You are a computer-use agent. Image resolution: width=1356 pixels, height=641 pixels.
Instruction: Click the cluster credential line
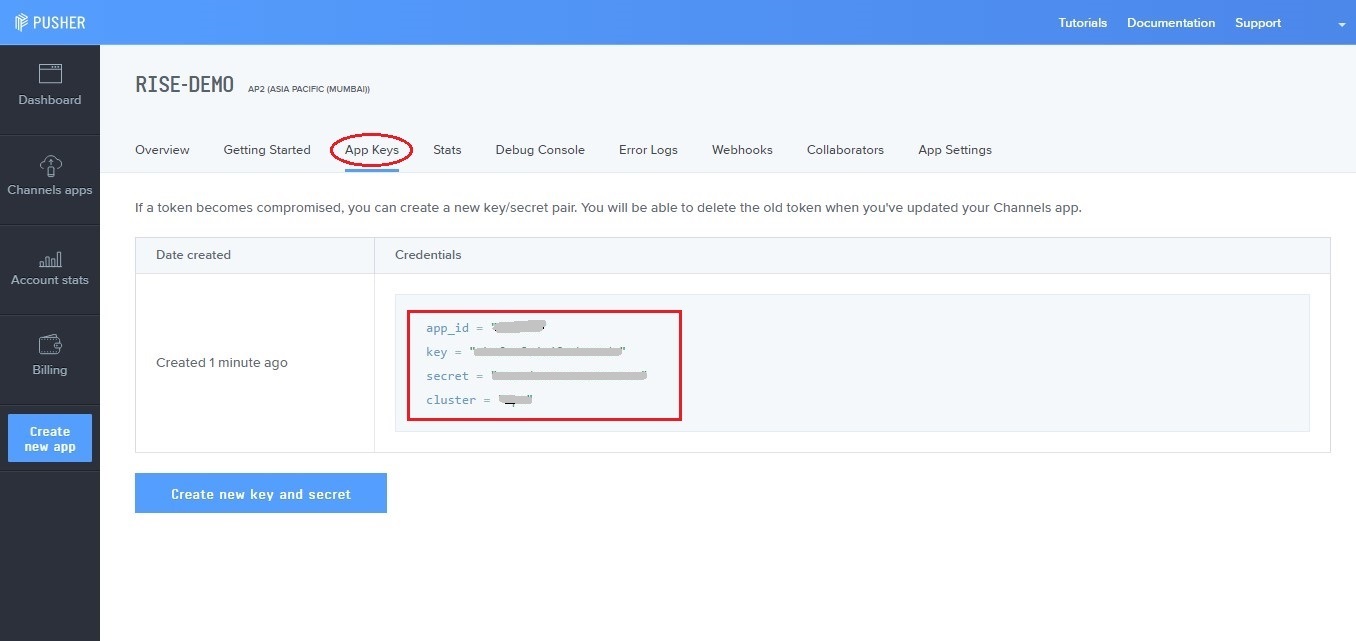click(479, 400)
